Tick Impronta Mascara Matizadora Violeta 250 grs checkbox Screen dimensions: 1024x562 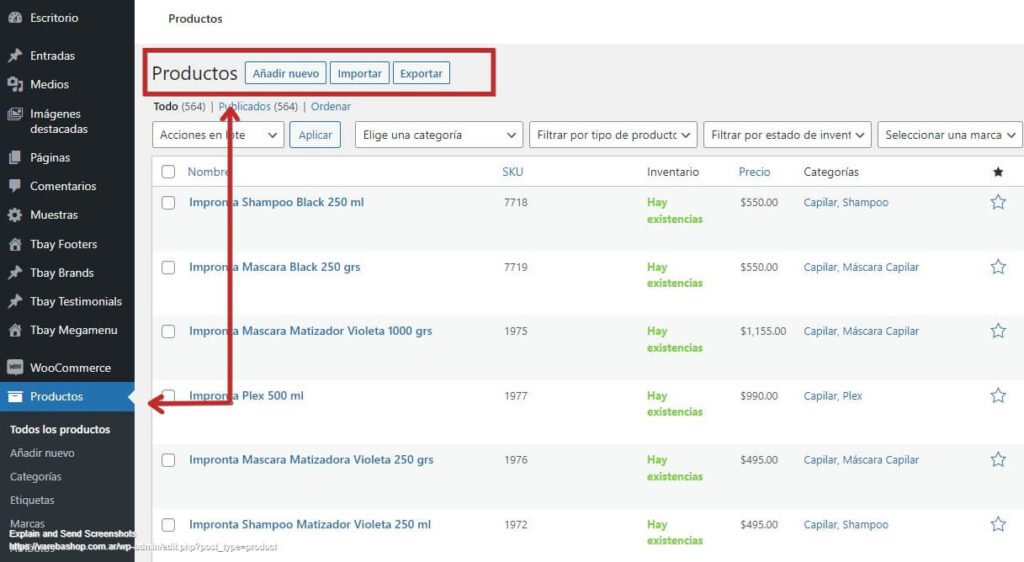168,460
